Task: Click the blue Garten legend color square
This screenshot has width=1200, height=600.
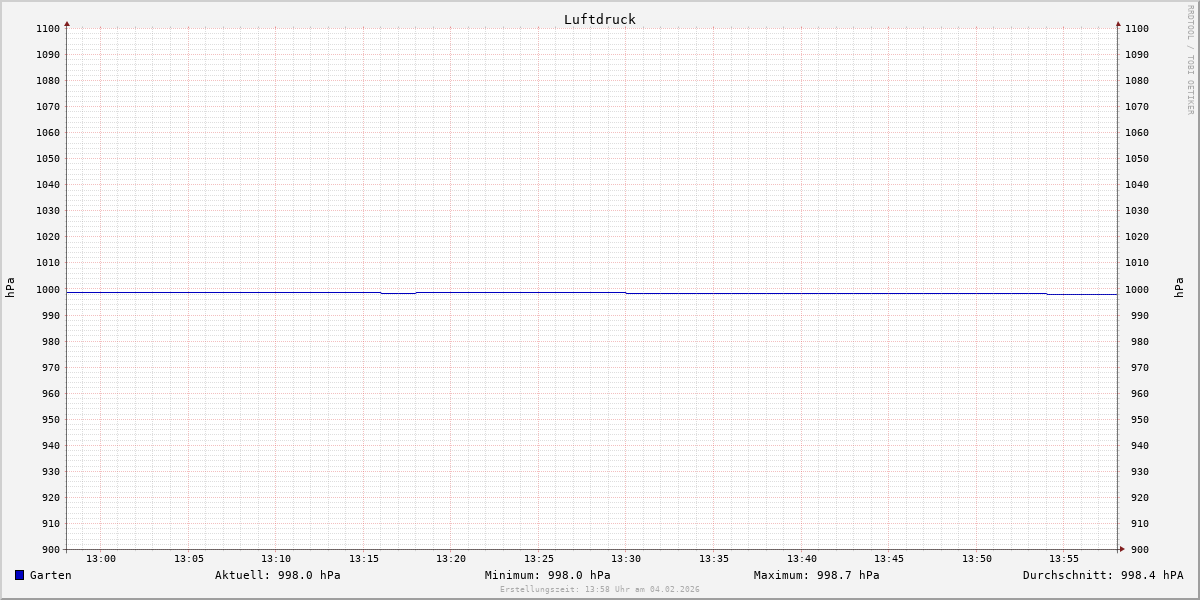Action: (x=19, y=575)
